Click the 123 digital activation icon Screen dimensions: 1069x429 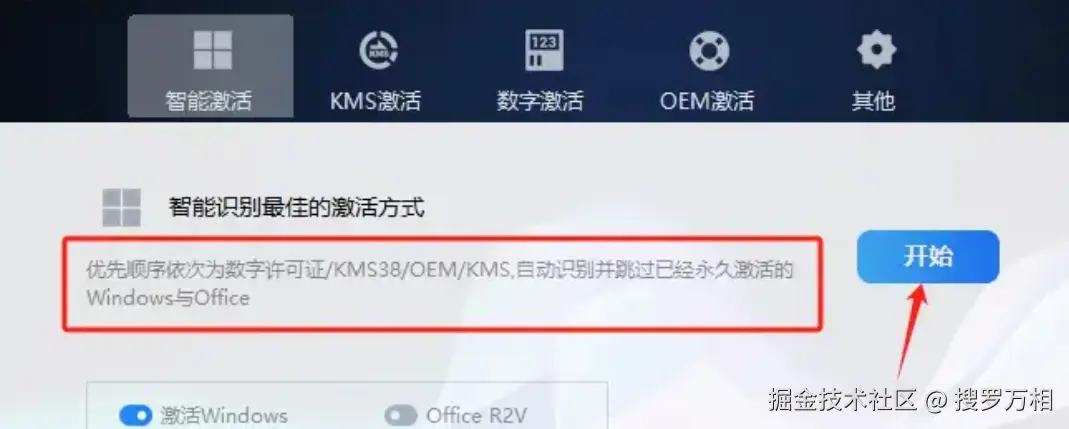[x=544, y=50]
